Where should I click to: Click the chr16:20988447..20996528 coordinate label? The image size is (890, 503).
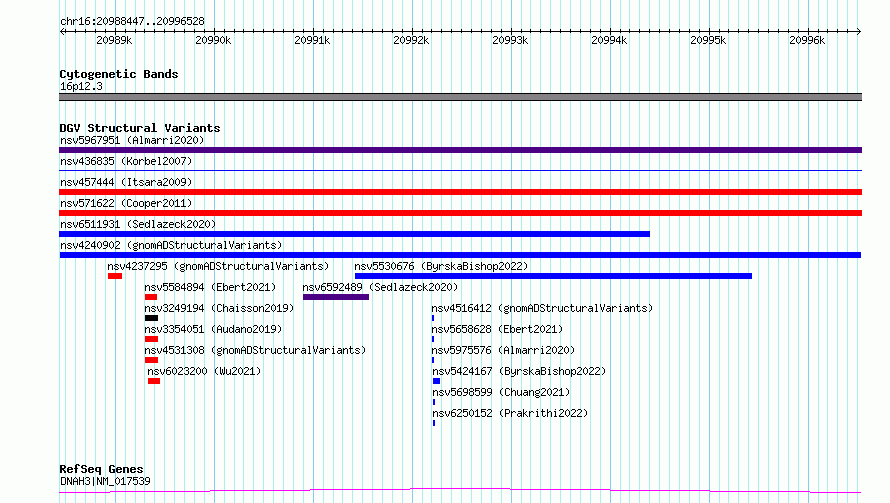pyautogui.click(x=132, y=22)
